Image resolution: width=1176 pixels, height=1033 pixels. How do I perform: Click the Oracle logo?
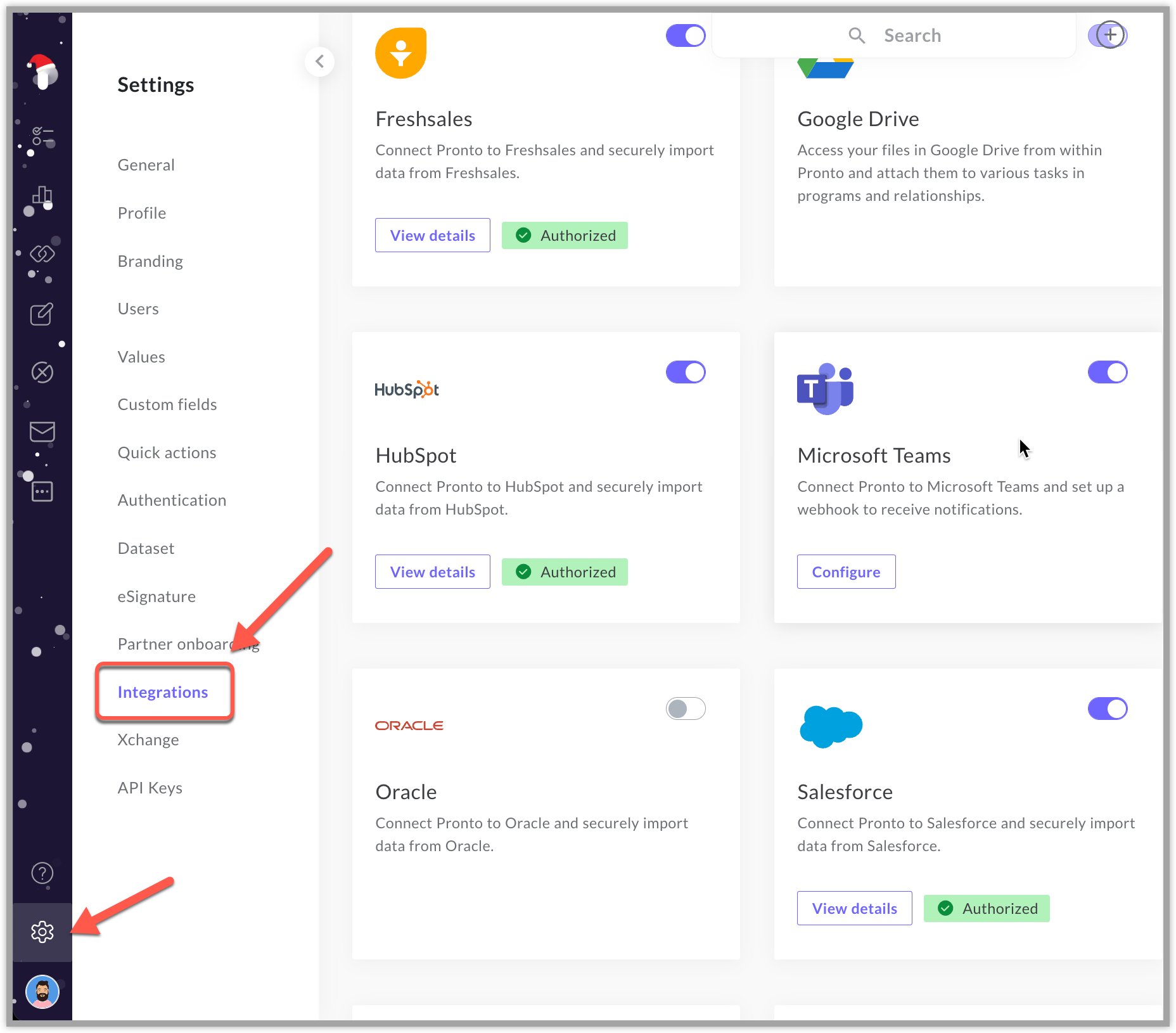click(x=409, y=726)
